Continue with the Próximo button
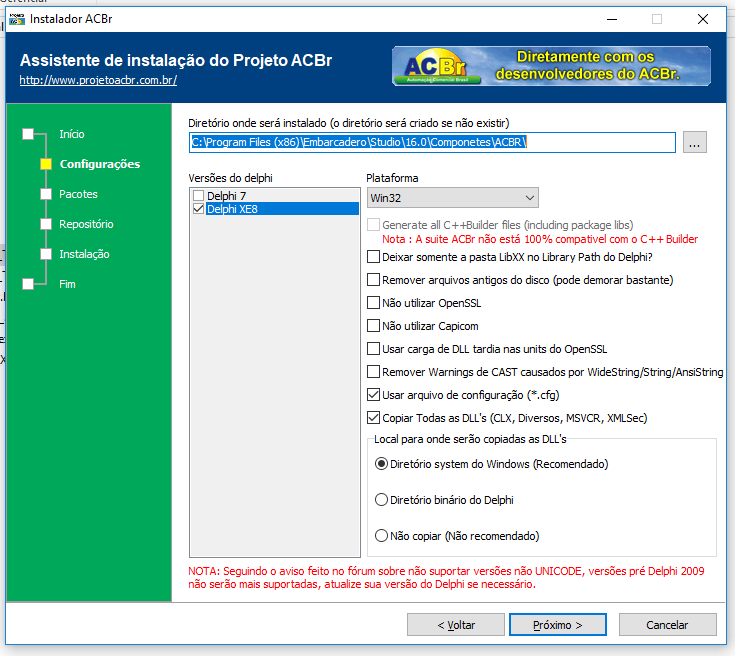The width and height of the screenshot is (735, 656). pyautogui.click(x=558, y=625)
